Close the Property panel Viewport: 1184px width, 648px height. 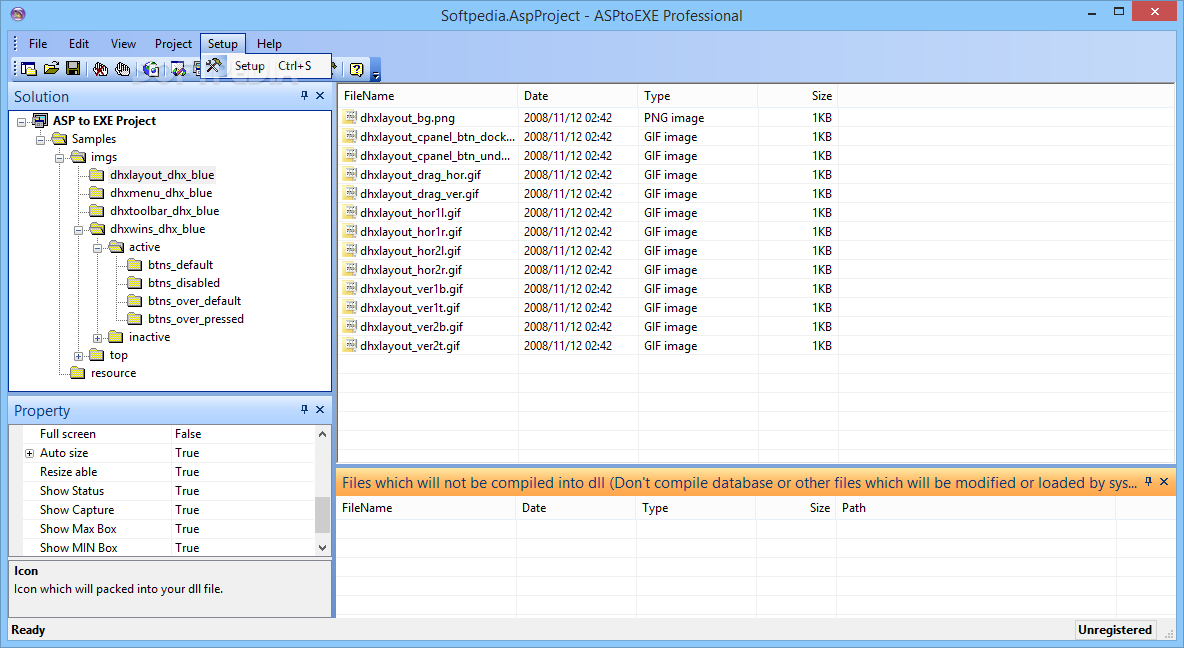pyautogui.click(x=320, y=409)
